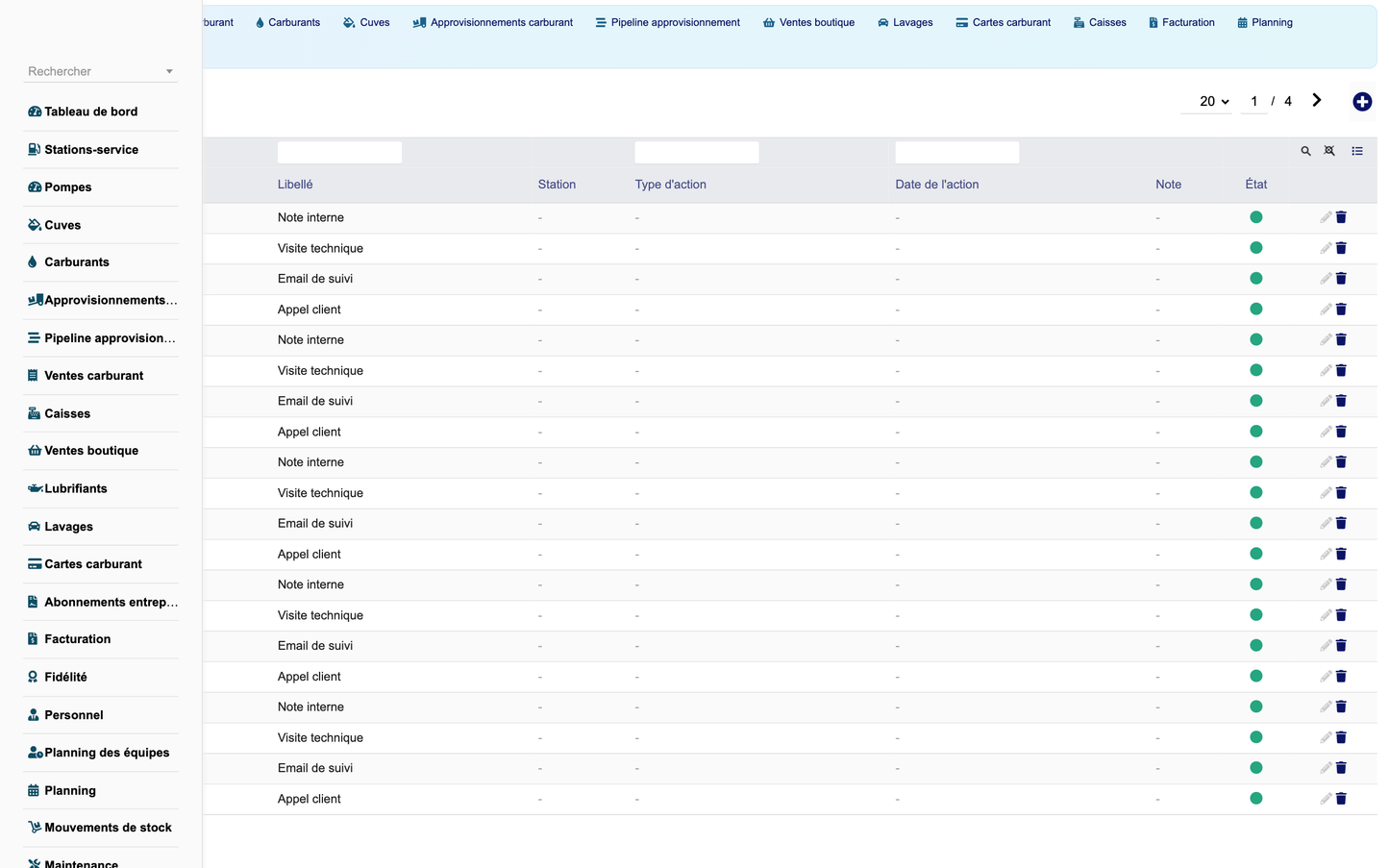The height and width of the screenshot is (868, 1389).
Task: Open Pipeline approvisionnement top tab
Action: (667, 22)
